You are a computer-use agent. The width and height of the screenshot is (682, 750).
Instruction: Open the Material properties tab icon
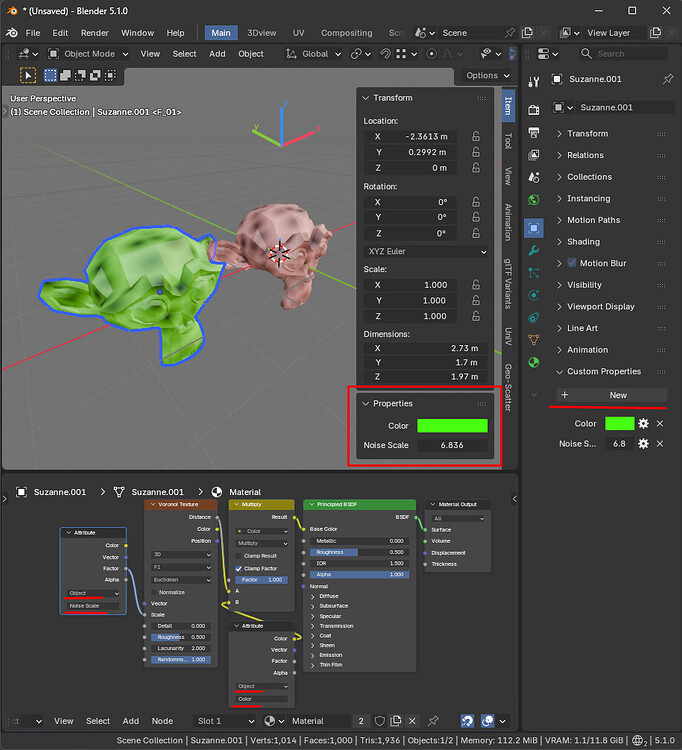[x=534, y=363]
